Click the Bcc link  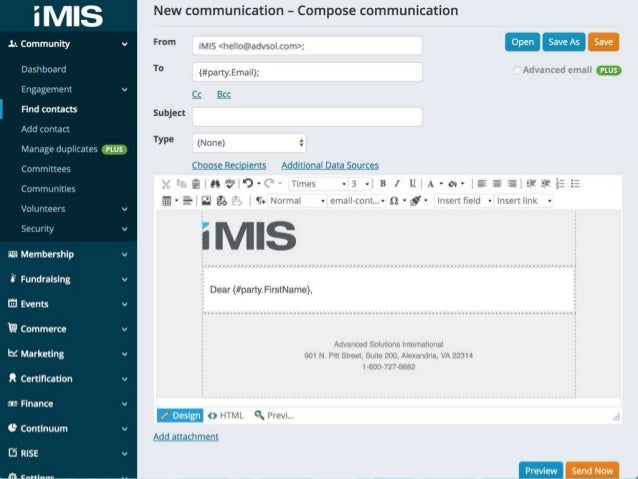[224, 94]
